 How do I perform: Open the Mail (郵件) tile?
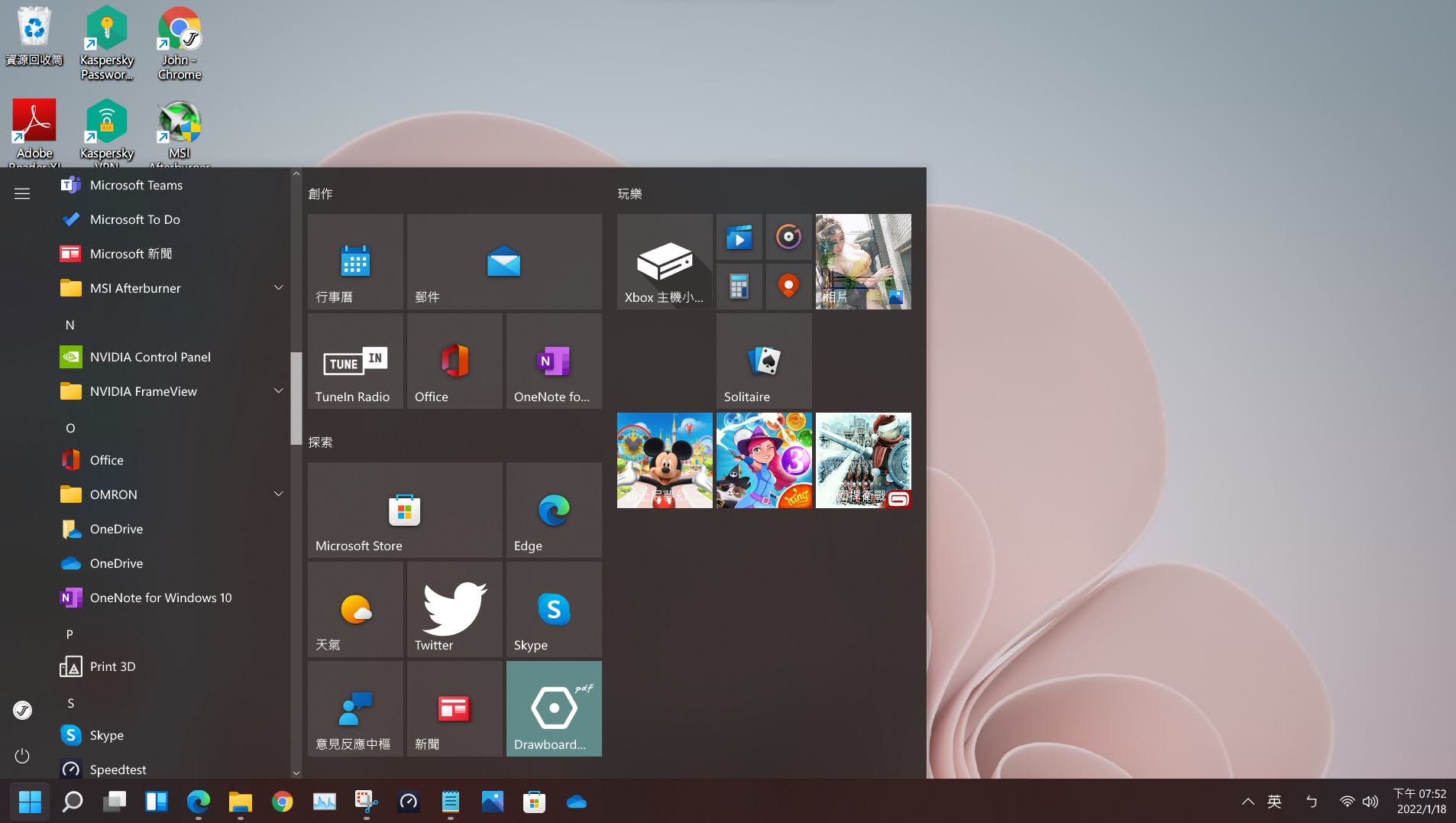[x=504, y=261]
